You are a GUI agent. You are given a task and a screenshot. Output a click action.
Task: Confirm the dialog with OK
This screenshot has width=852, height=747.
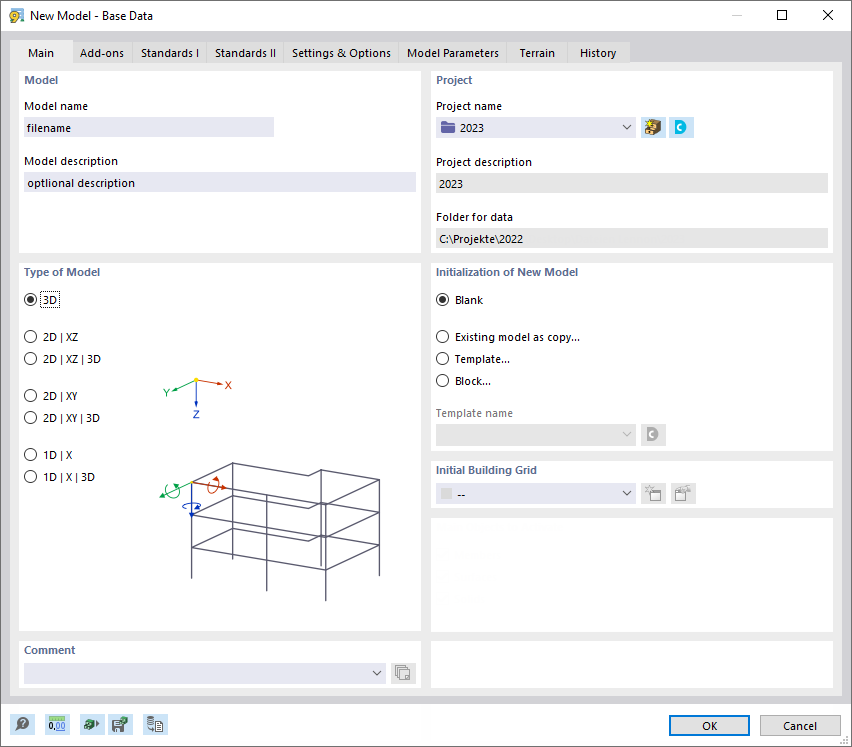pos(708,725)
